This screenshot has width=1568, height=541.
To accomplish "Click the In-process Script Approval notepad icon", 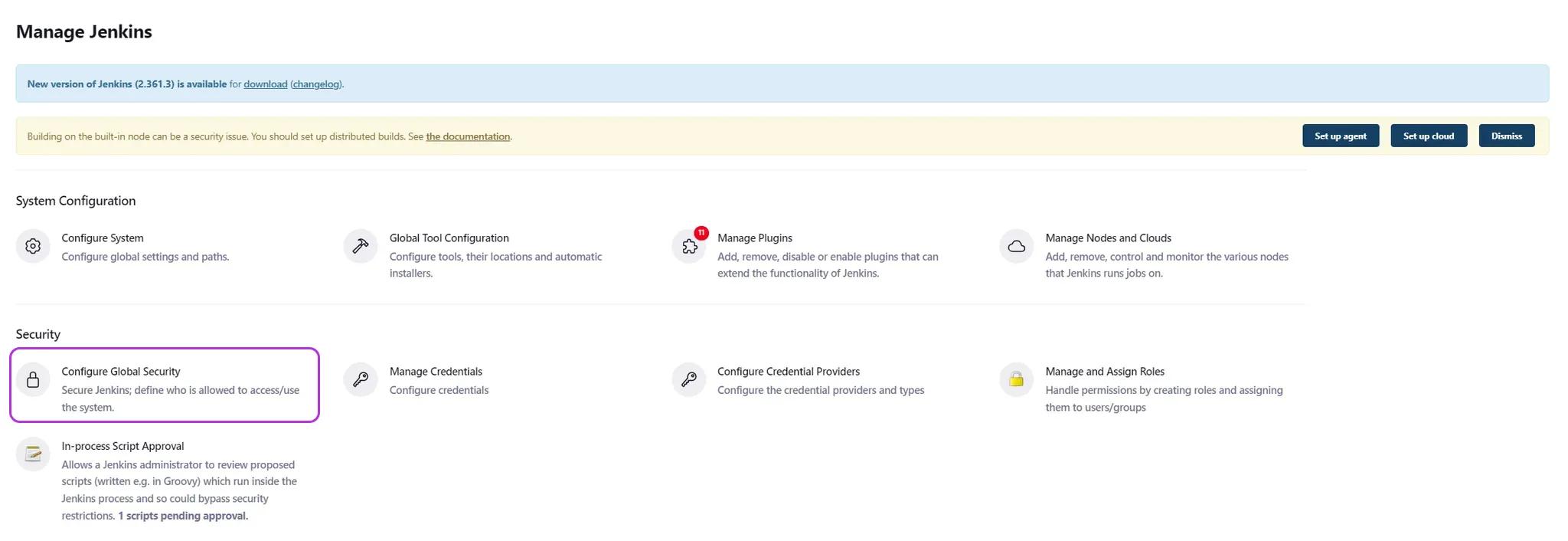I will [33, 454].
